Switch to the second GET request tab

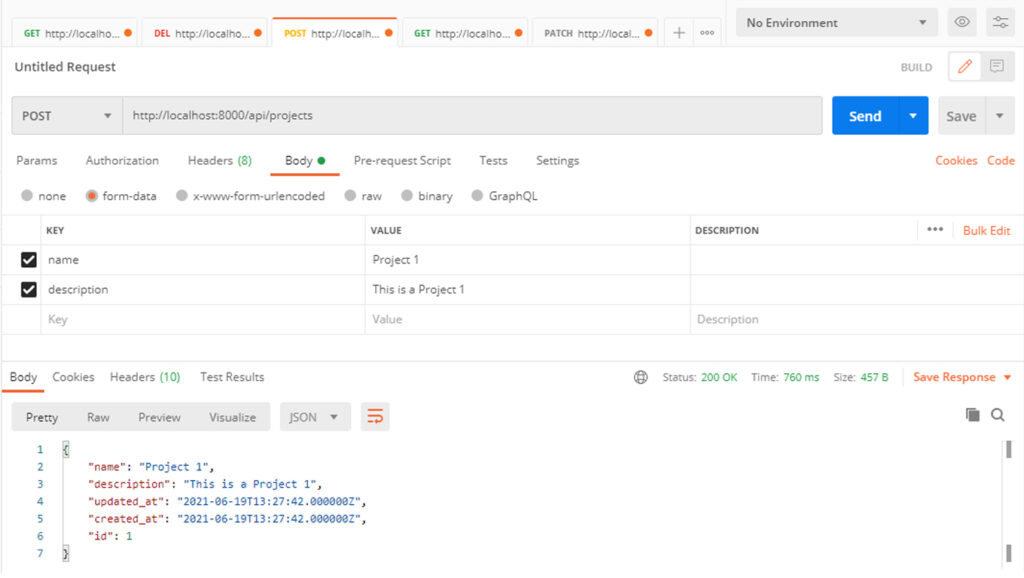coord(466,33)
